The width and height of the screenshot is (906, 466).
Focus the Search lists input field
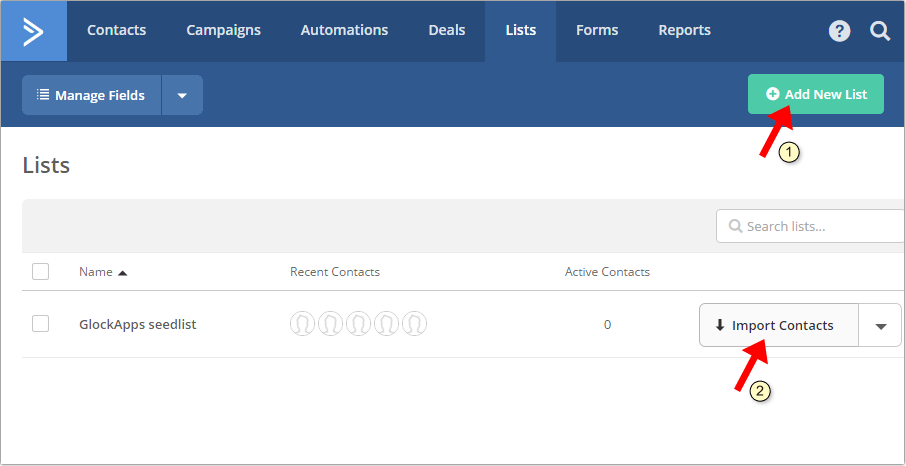pyautogui.click(x=810, y=226)
